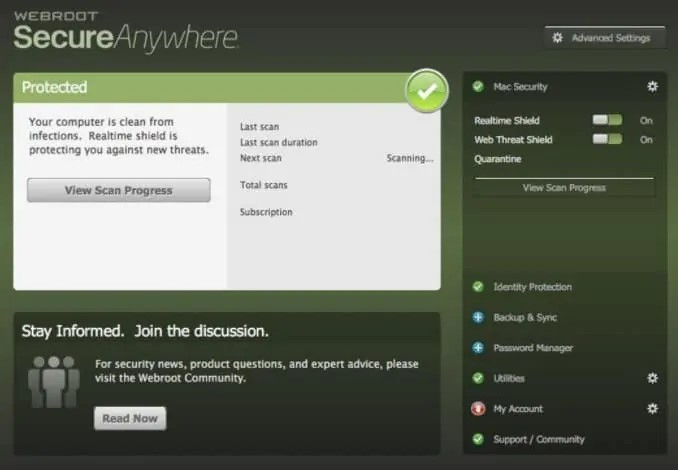Open Quarantine
Viewport: 678px width, 470px height.
click(x=498, y=159)
